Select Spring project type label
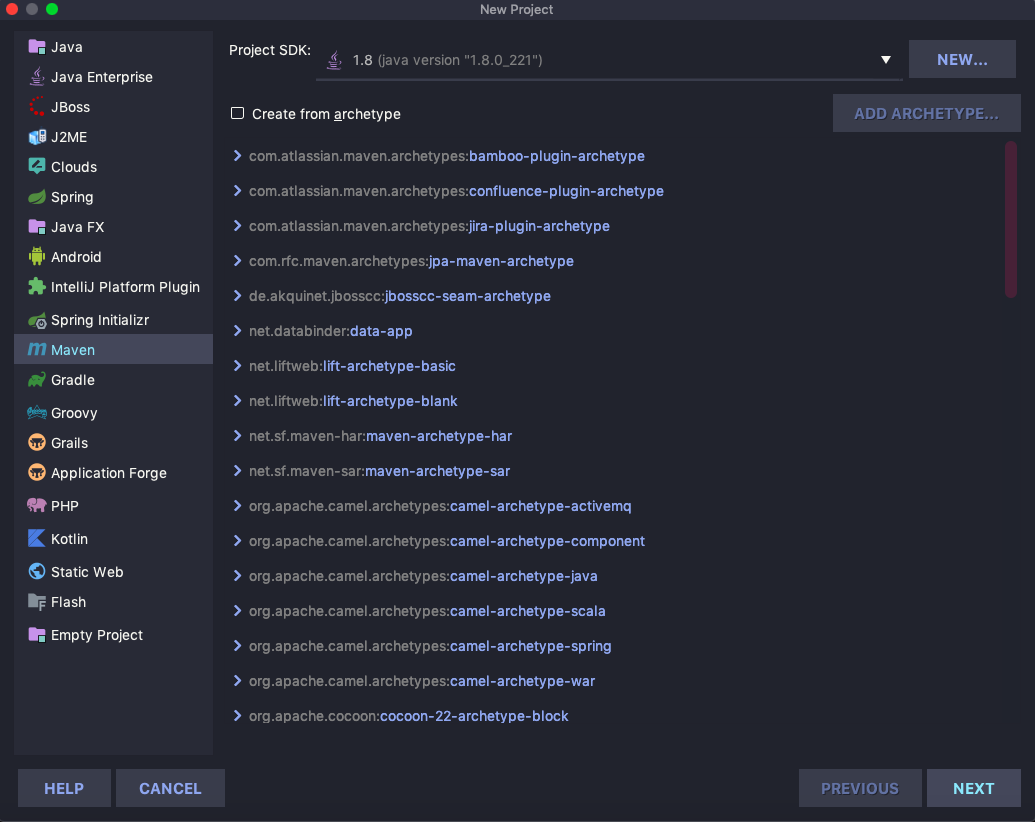Image resolution: width=1035 pixels, height=822 pixels. (x=72, y=197)
